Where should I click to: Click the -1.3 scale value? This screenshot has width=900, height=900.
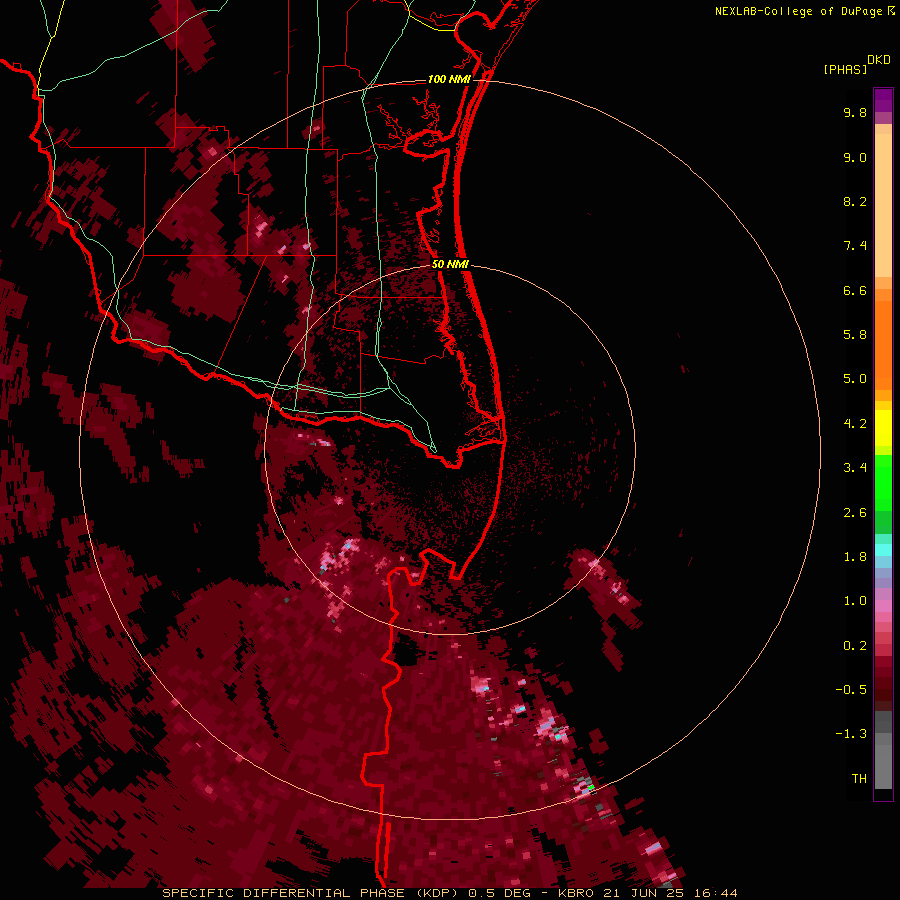pos(851,734)
